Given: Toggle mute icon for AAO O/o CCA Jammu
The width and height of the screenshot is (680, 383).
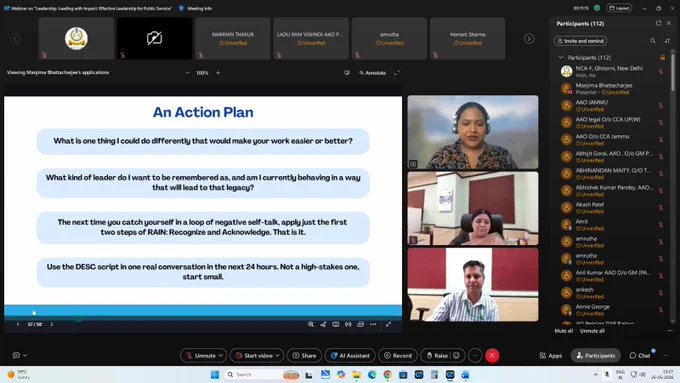Looking at the screenshot, I should pos(661,139).
